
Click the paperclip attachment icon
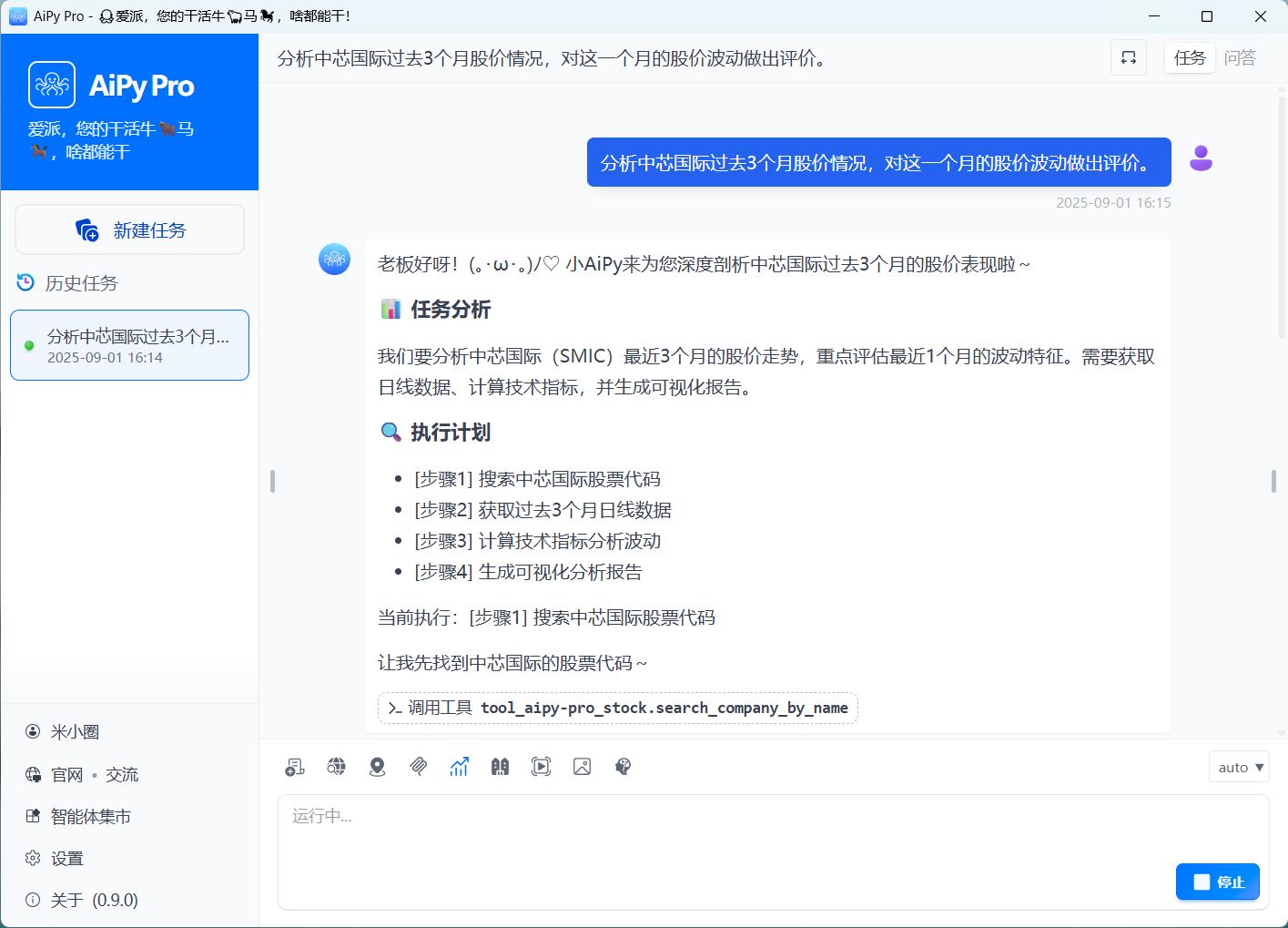(418, 767)
